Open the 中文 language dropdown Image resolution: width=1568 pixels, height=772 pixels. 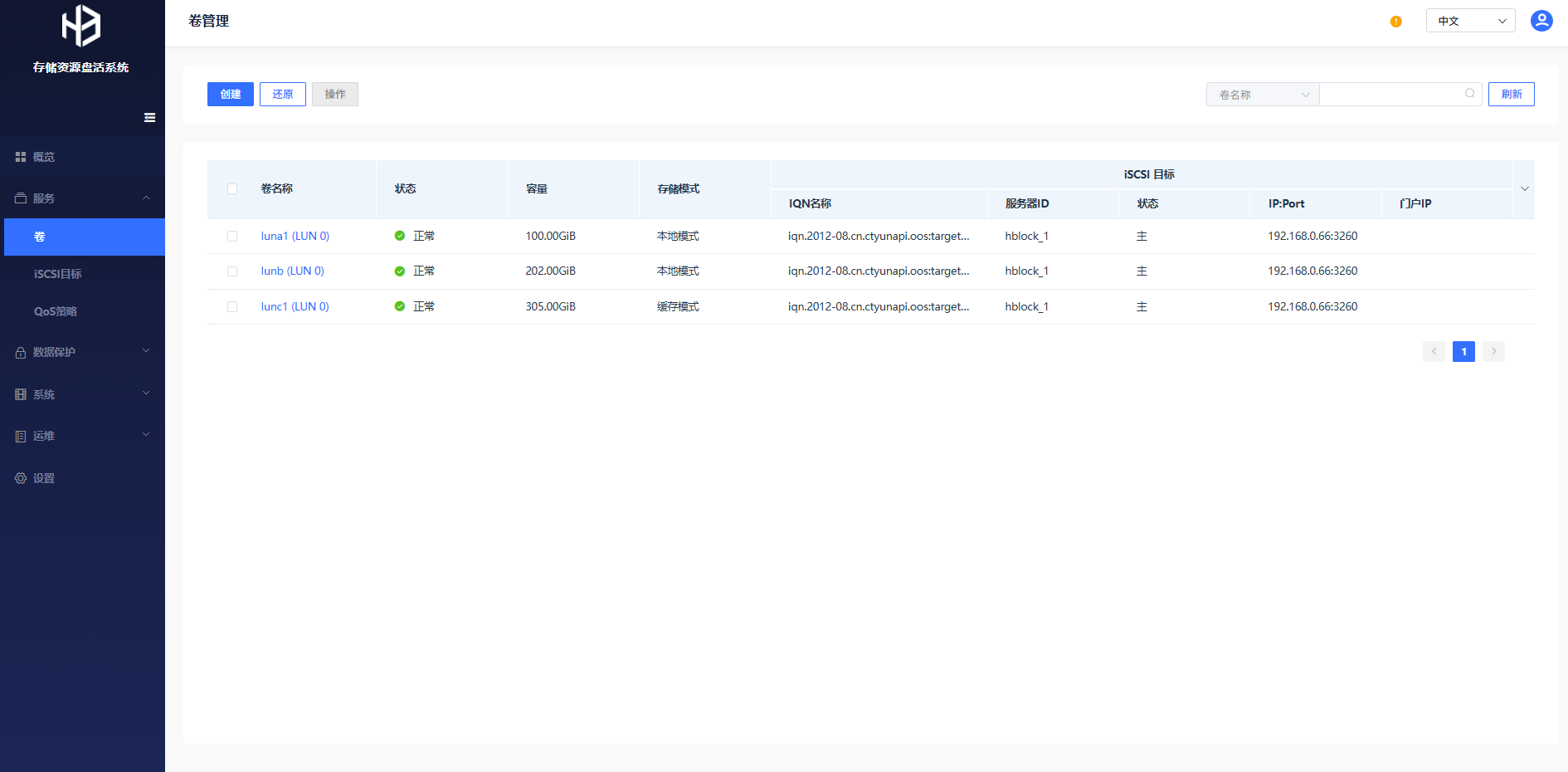pos(1470,21)
